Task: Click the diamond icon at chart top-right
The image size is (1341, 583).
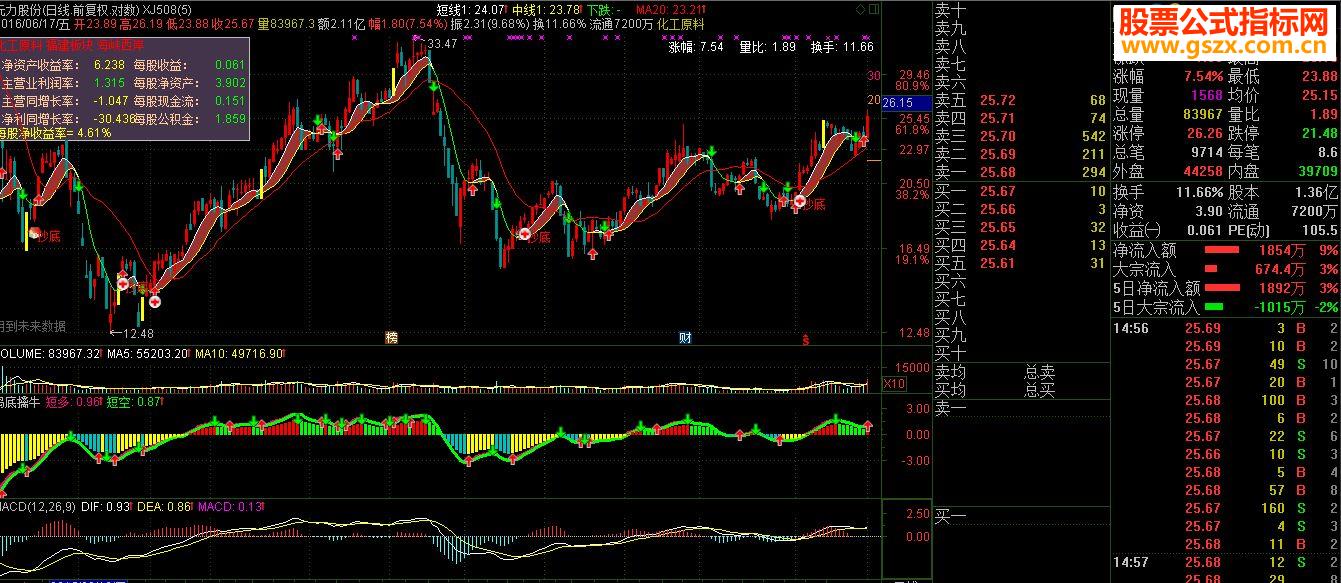Action: [x=860, y=8]
